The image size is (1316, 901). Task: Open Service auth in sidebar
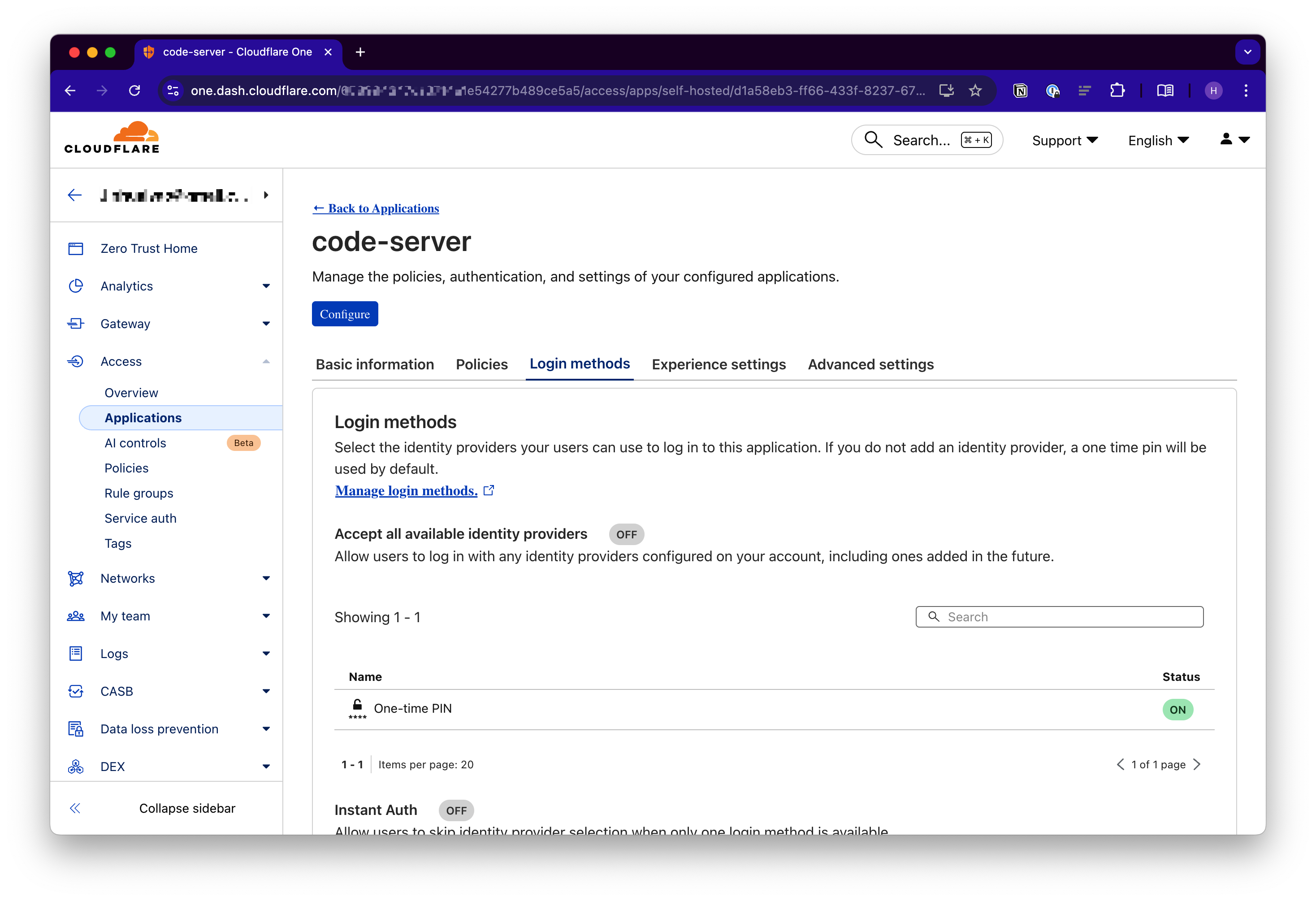(140, 518)
